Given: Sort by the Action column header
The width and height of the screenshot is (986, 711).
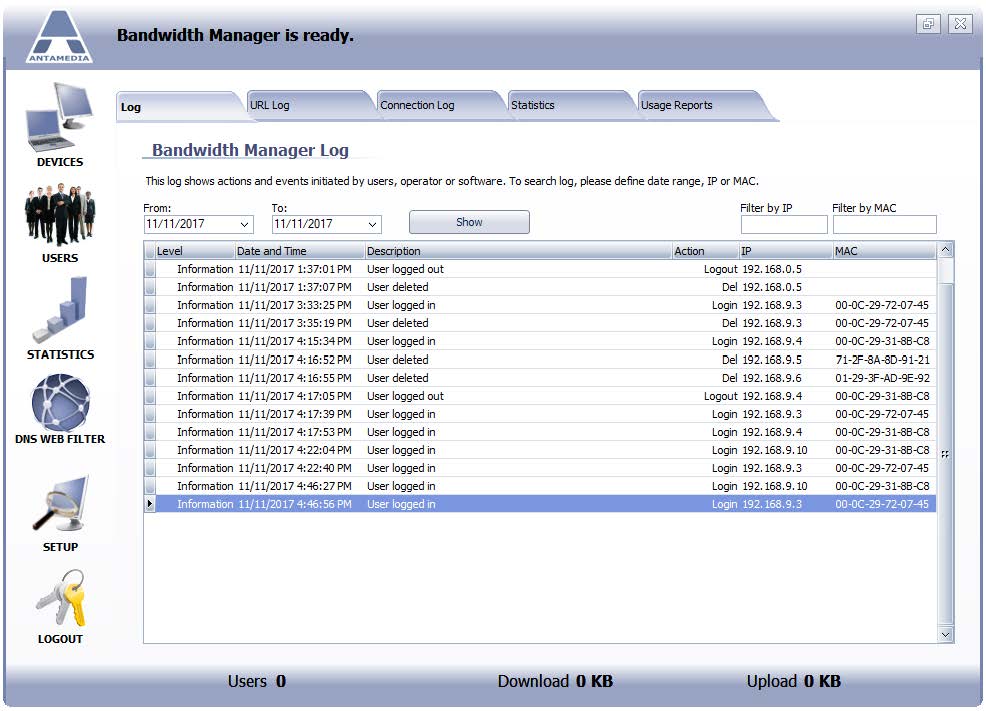Looking at the screenshot, I should (x=706, y=251).
